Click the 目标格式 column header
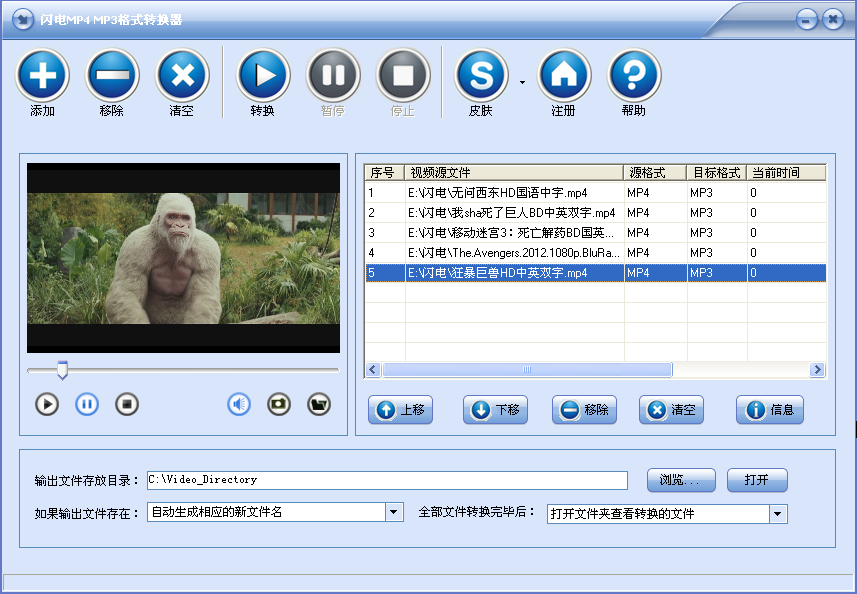Image resolution: width=857 pixels, height=594 pixels. (717, 173)
